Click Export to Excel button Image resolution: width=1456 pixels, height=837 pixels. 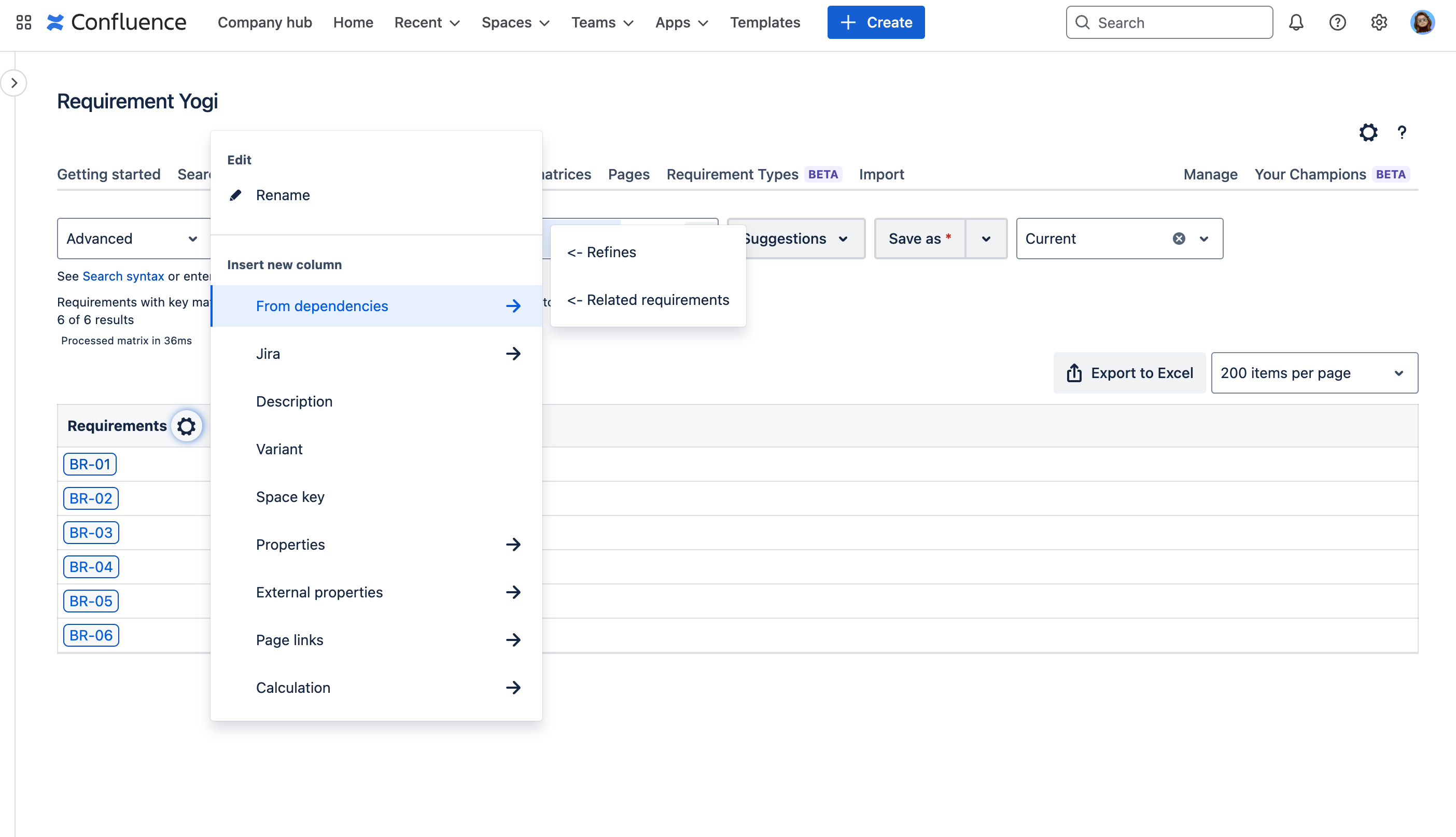(x=1129, y=373)
